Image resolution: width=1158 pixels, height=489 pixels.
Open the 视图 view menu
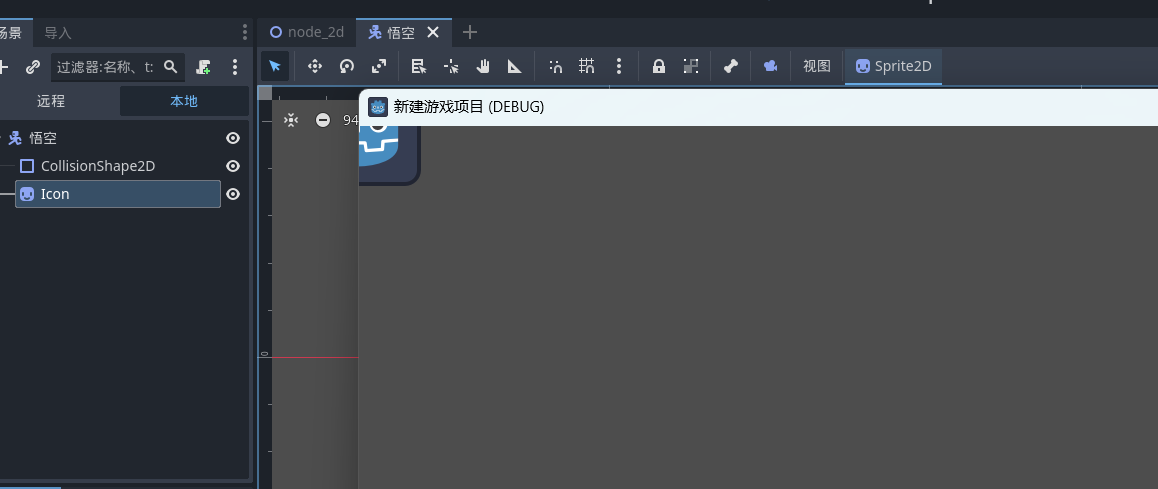coord(817,67)
